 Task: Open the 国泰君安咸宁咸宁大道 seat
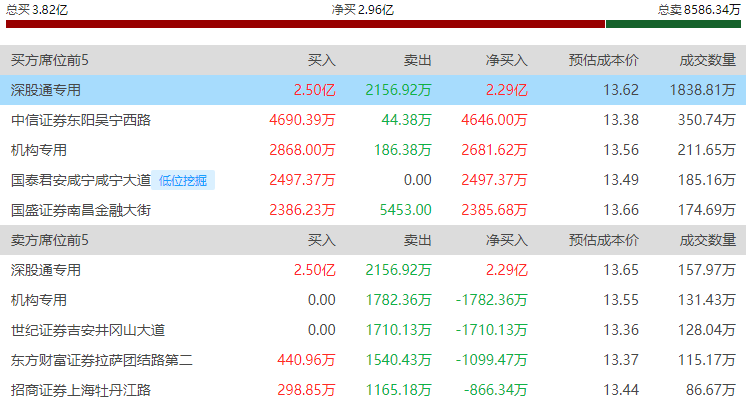pos(81,180)
